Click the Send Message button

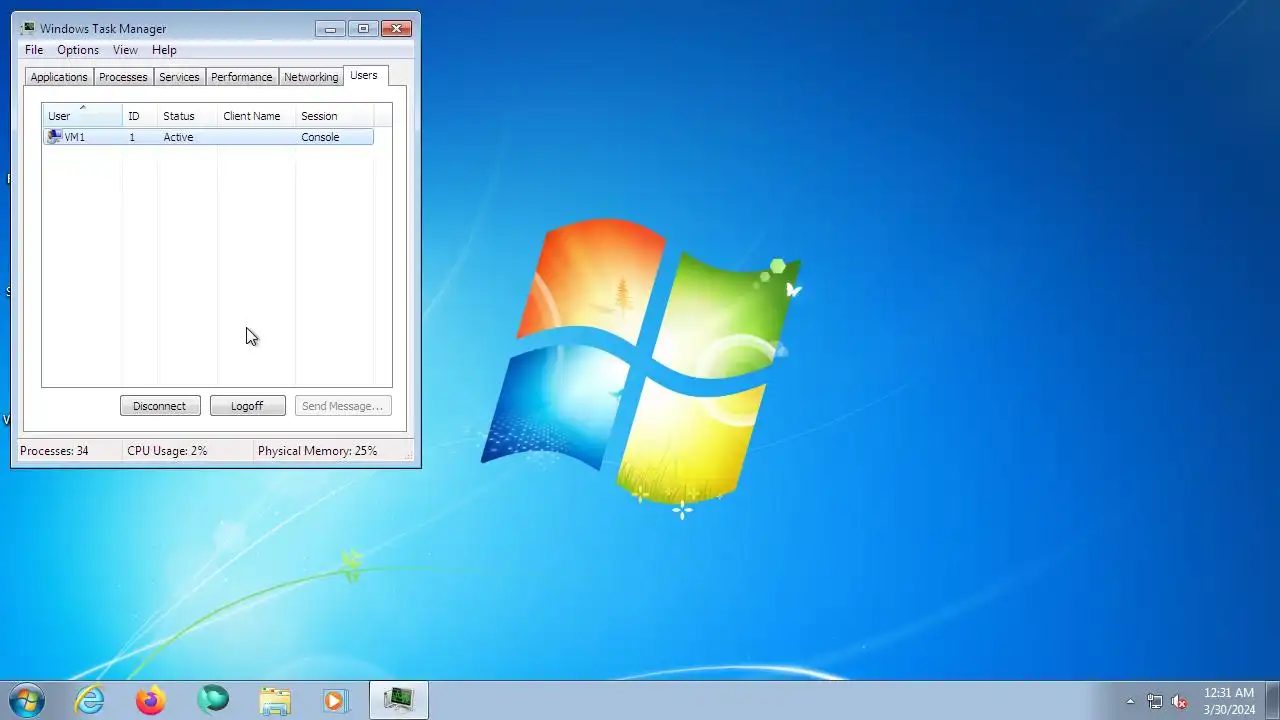coord(343,406)
